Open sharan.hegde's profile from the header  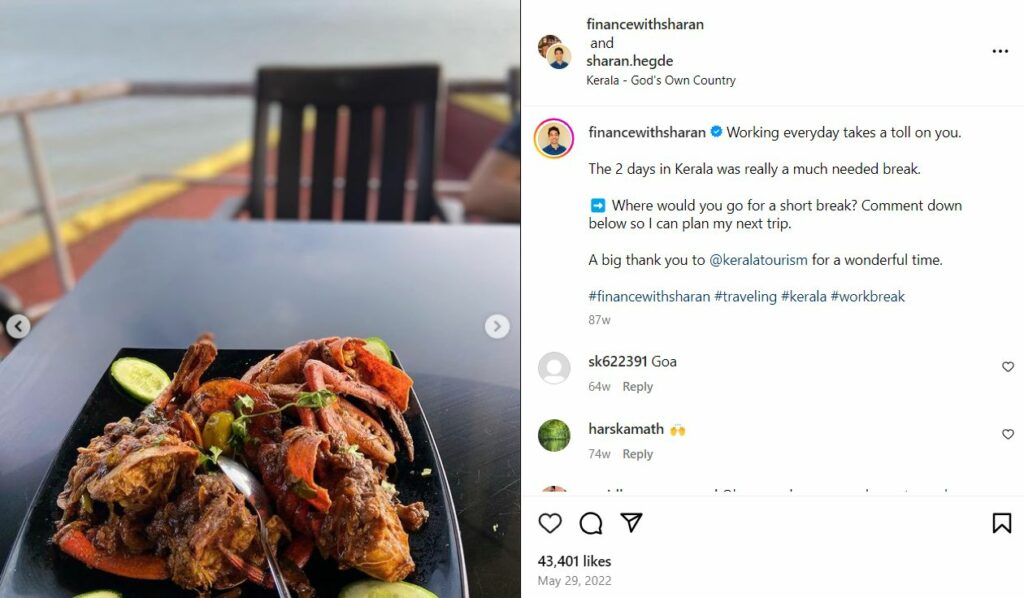coord(630,61)
